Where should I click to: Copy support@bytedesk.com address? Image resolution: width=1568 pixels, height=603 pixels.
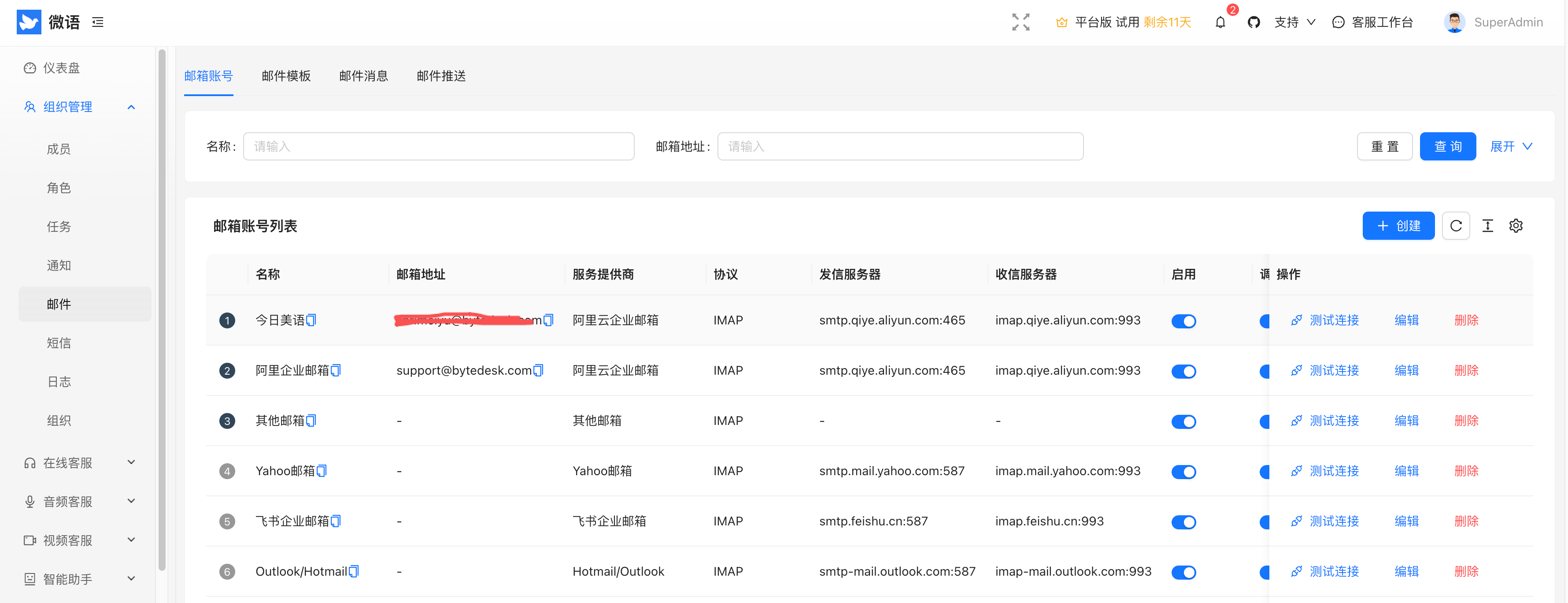coord(538,370)
